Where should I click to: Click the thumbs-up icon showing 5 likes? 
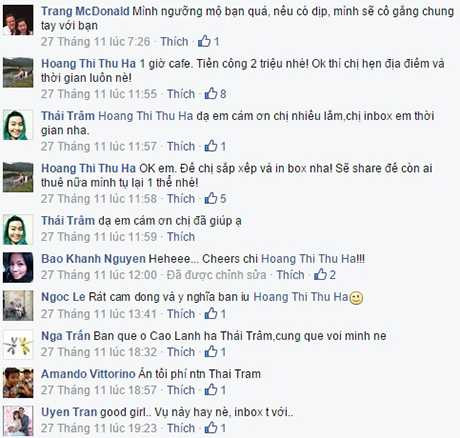tap(211, 199)
